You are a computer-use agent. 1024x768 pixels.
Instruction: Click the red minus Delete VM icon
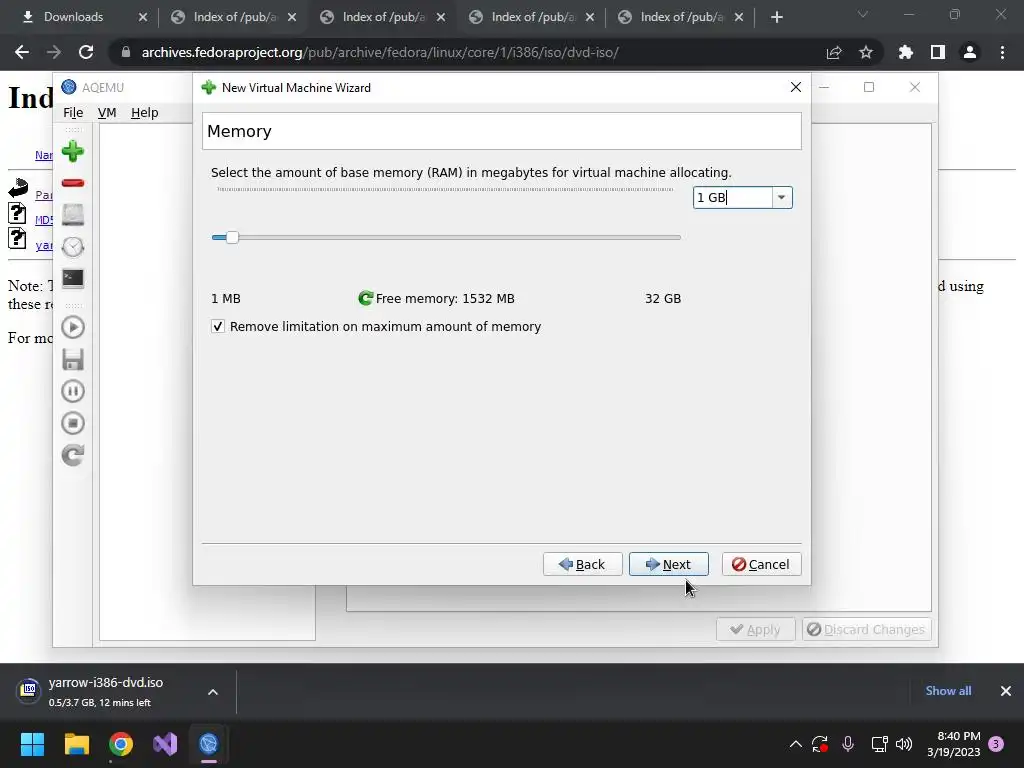coord(72,183)
